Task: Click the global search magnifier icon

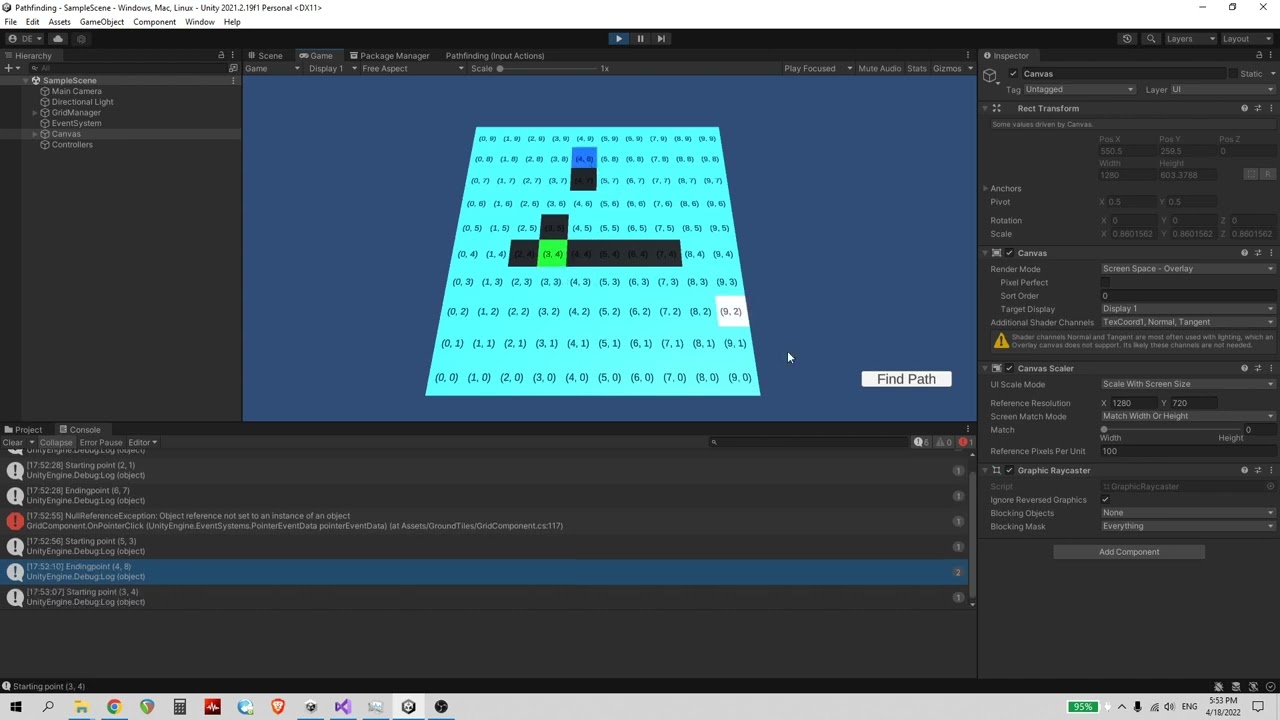Action: pos(1151,39)
